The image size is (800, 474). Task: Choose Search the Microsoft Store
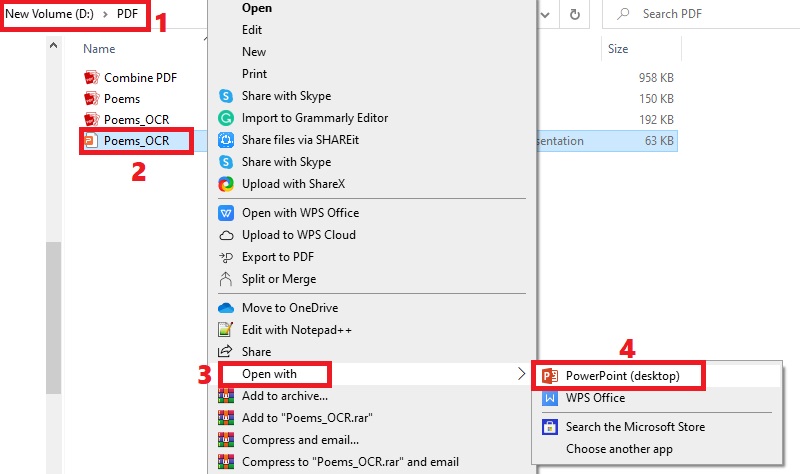tap(635, 427)
